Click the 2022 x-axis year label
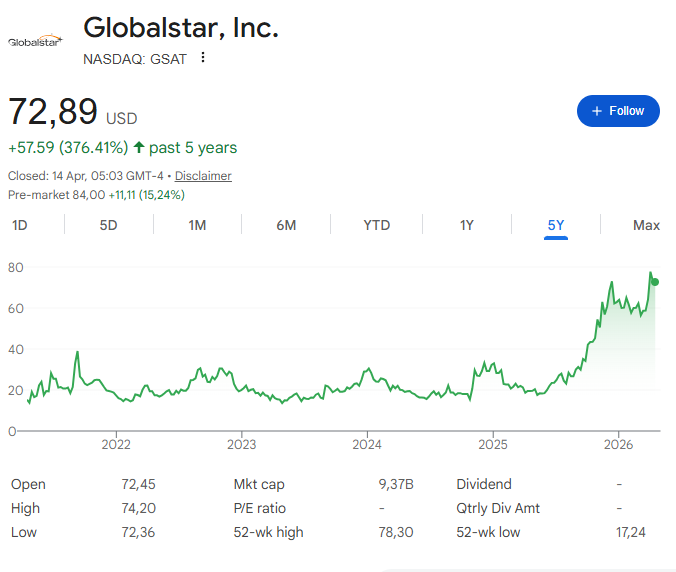 116,445
